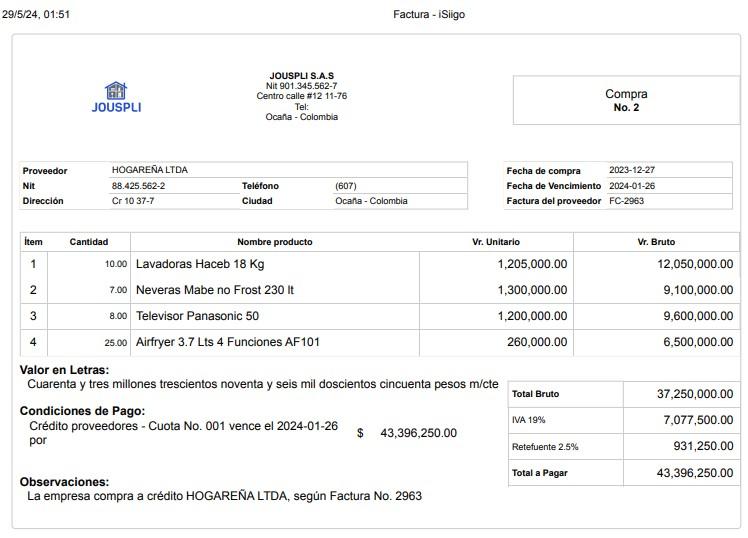The height and width of the screenshot is (538, 748).
Task: Select unit price '1,205,000.00'
Action: (532, 264)
